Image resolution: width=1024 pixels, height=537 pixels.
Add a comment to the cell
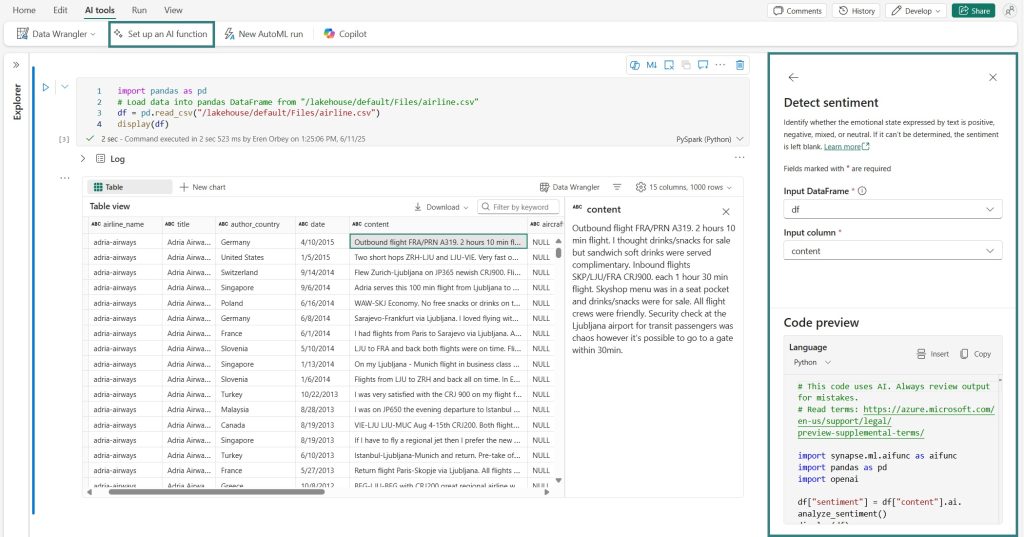pos(703,65)
